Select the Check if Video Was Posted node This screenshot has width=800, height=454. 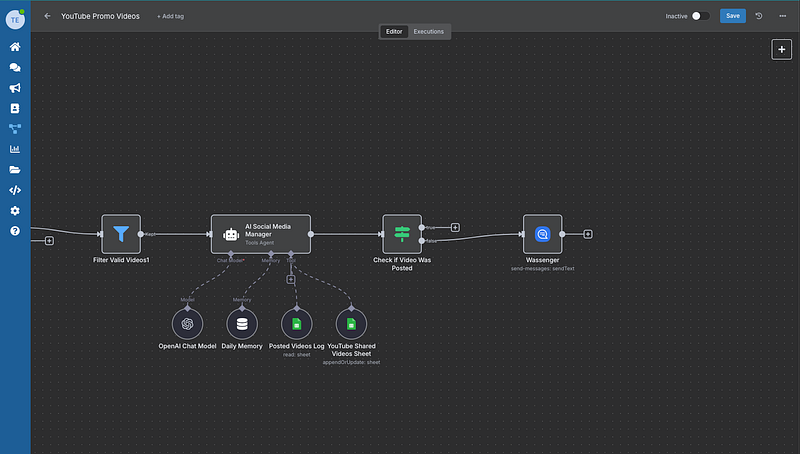tap(402, 234)
